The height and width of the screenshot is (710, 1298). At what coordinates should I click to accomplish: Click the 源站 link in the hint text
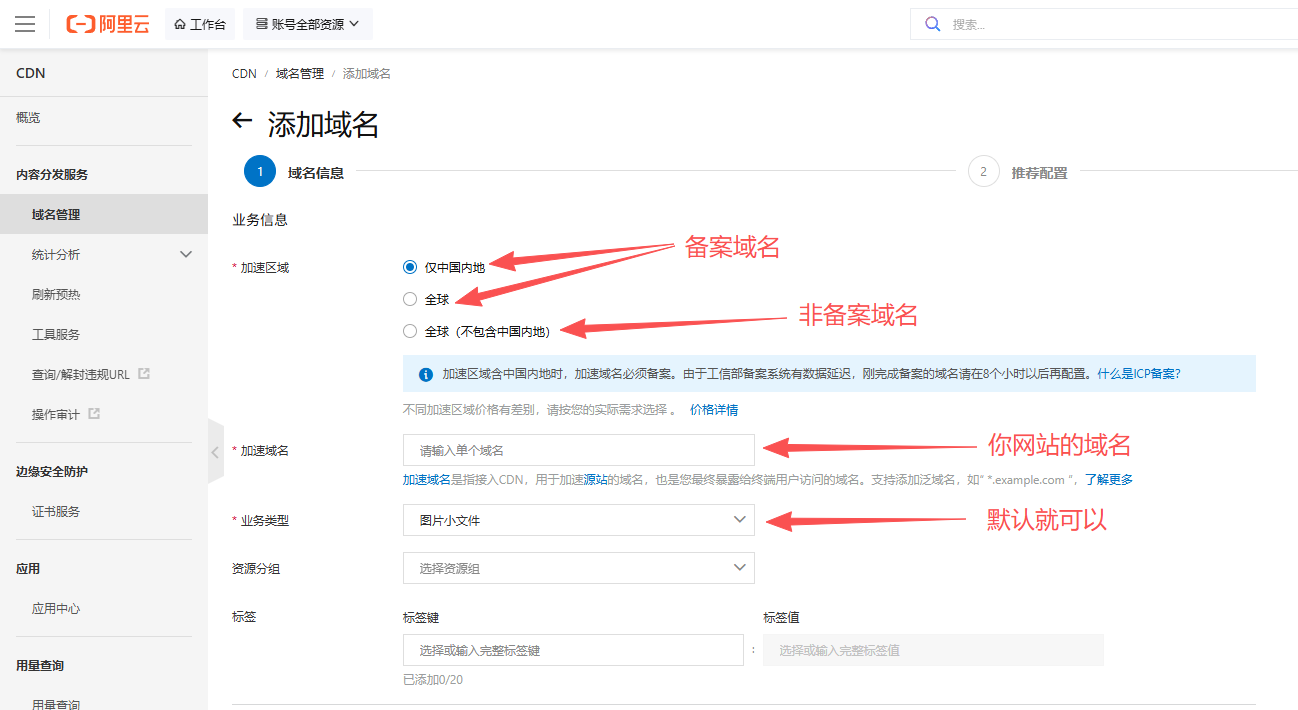tap(596, 479)
